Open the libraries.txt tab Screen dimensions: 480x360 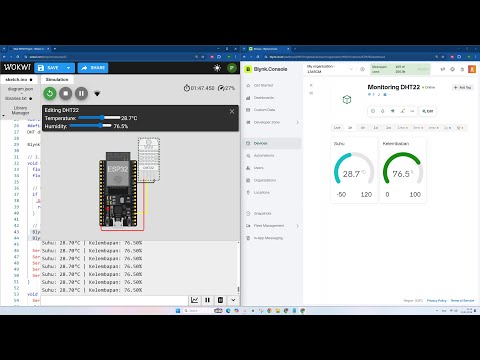(18, 98)
